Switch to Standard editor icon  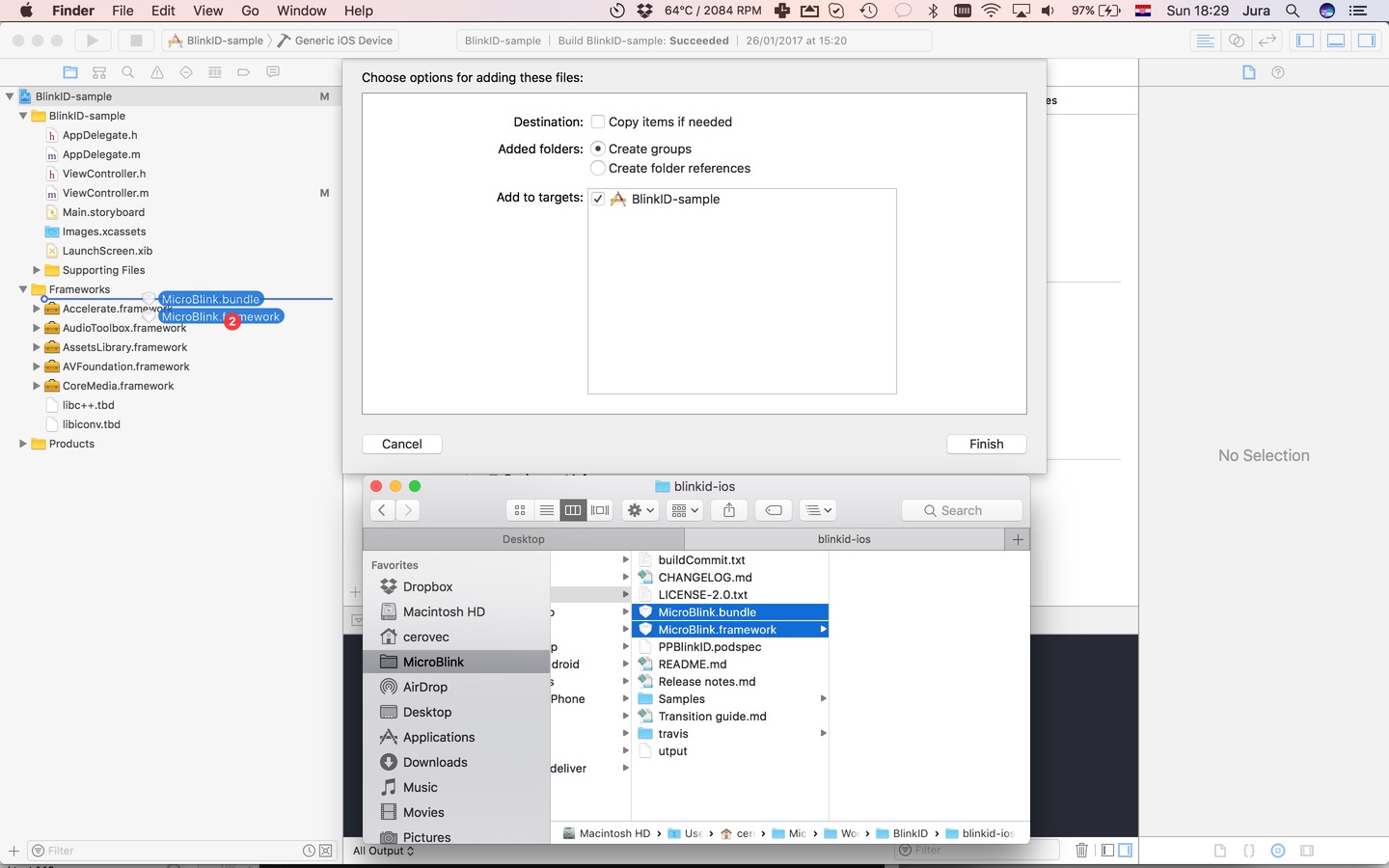coord(1205,41)
